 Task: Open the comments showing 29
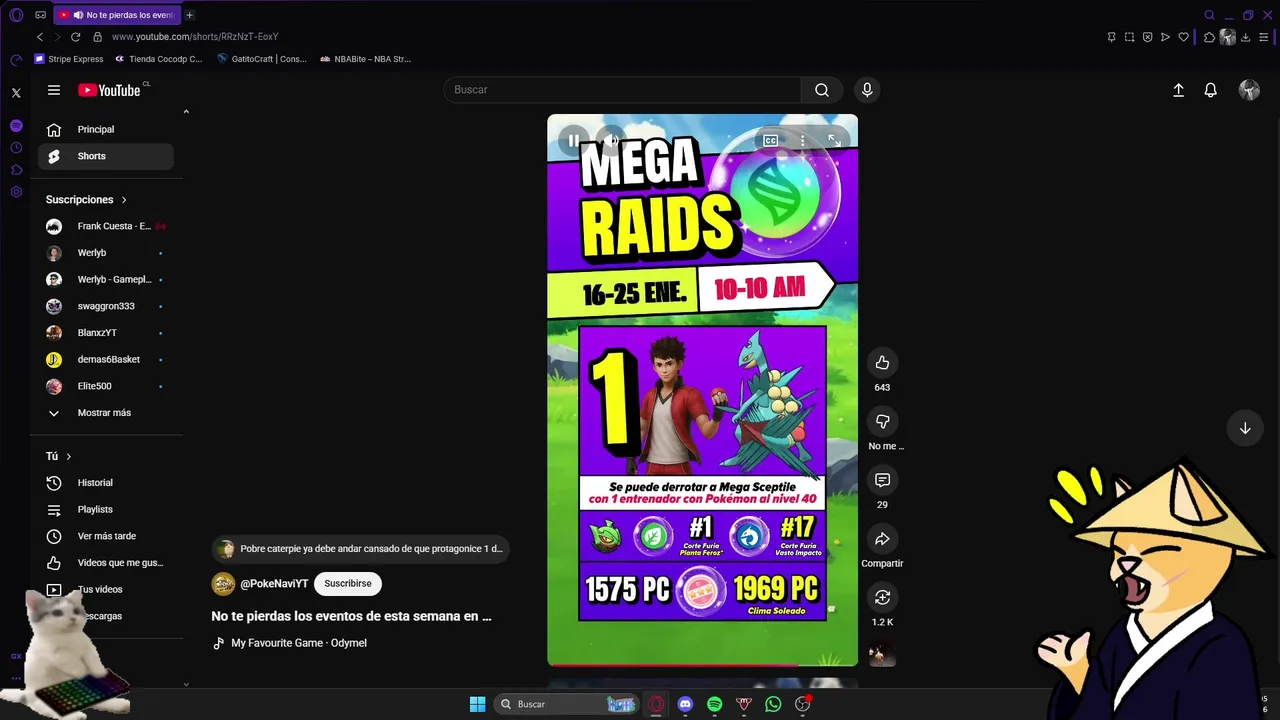click(882, 480)
